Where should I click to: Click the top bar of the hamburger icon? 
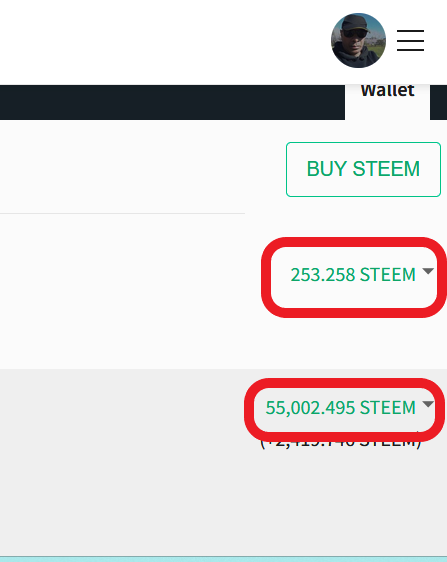410,31
